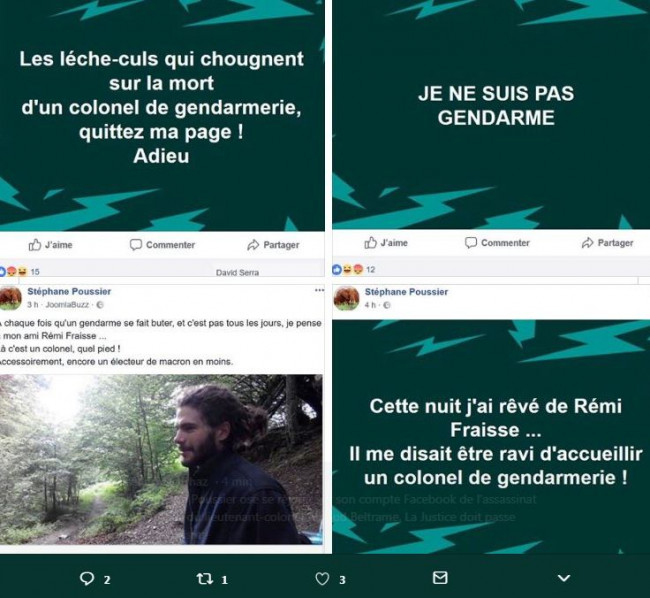Click the profile avatar on the right post
This screenshot has height=598, width=650.
(x=347, y=298)
